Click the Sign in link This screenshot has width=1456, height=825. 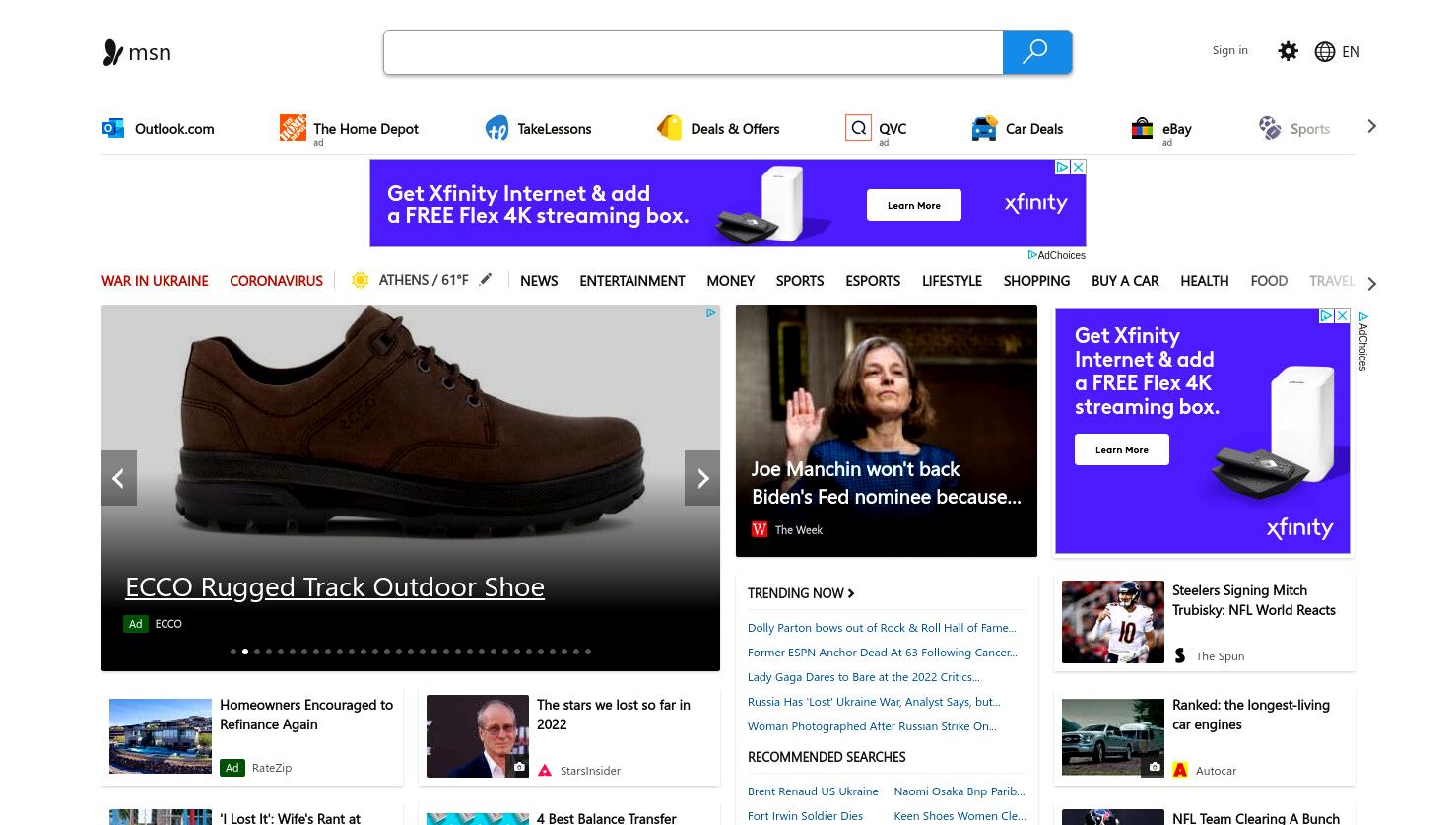click(1229, 50)
